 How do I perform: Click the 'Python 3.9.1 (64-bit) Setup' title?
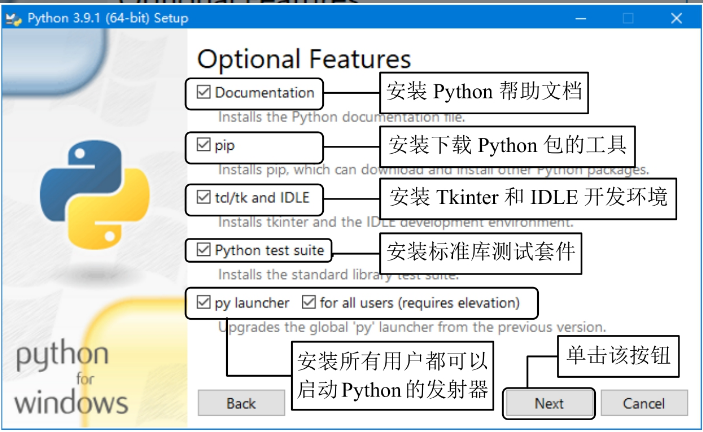108,18
